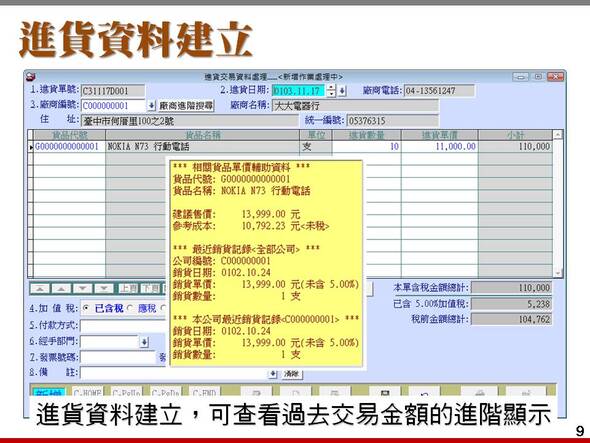Click the 廠商編號 field C000000001
Viewport: 590px width, 443px height.
coord(113,106)
